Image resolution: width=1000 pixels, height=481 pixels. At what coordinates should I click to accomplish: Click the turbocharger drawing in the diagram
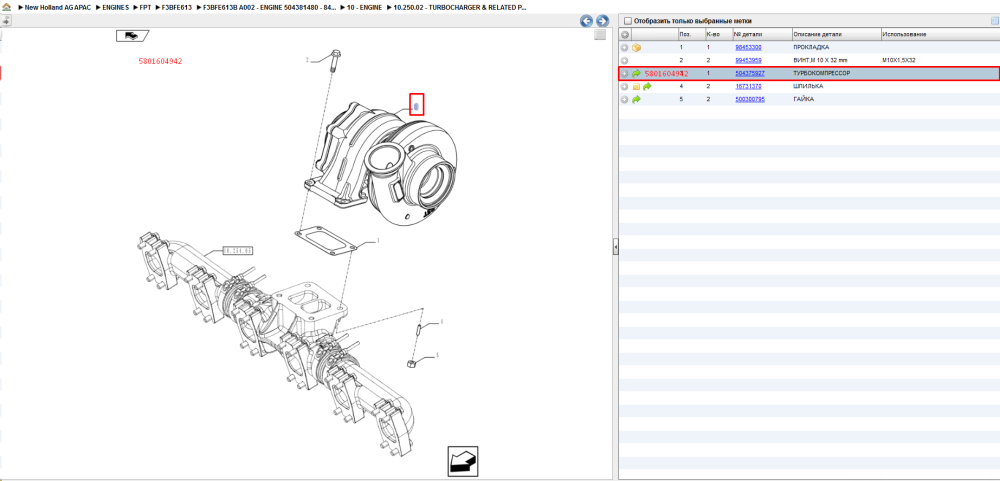[x=383, y=166]
